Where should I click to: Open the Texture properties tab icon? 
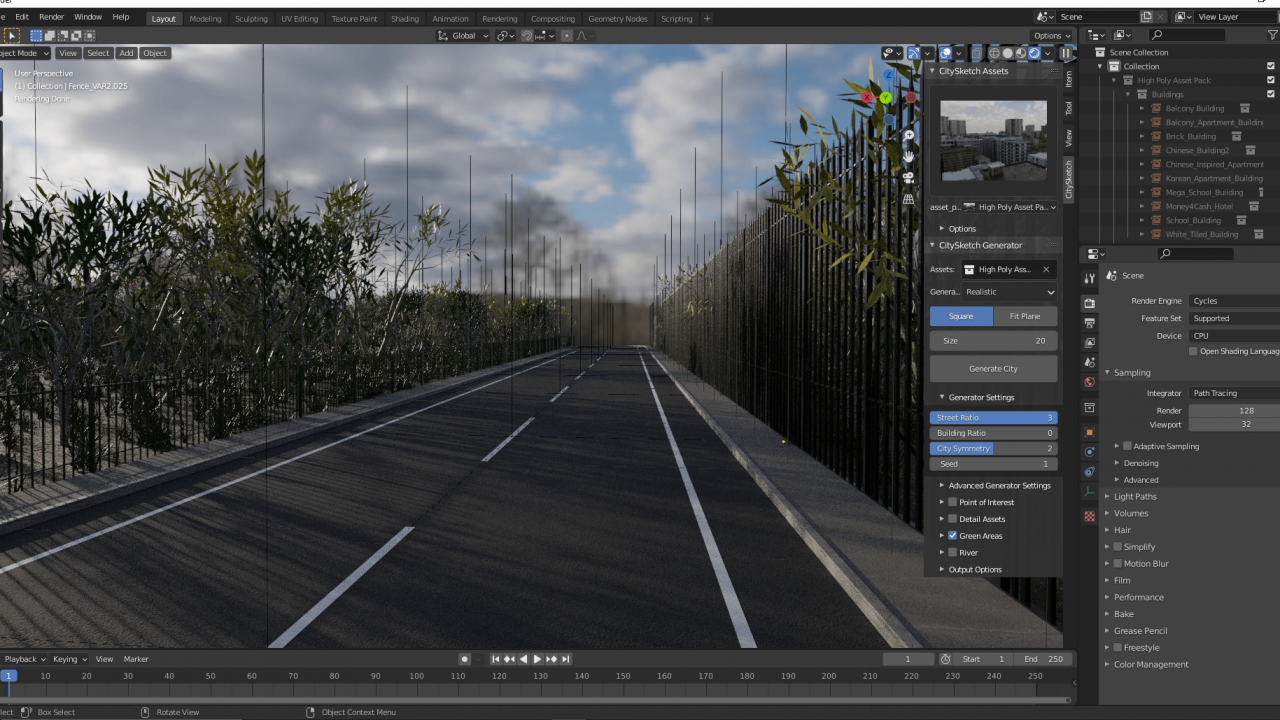tap(1089, 516)
